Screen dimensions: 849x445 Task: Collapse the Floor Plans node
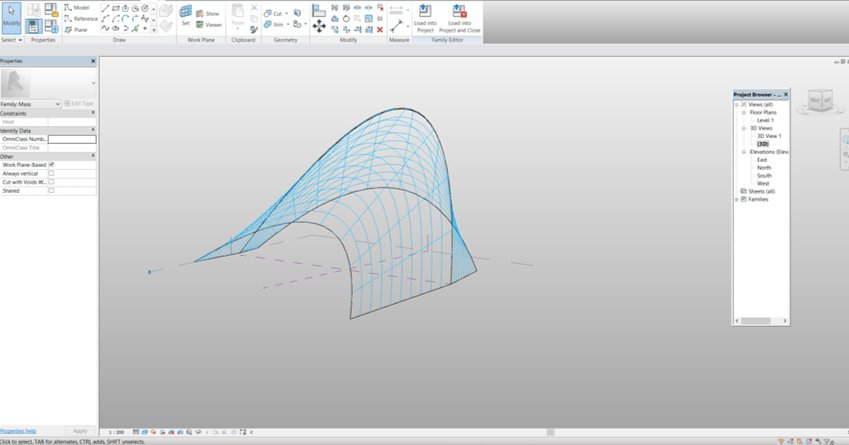744,113
